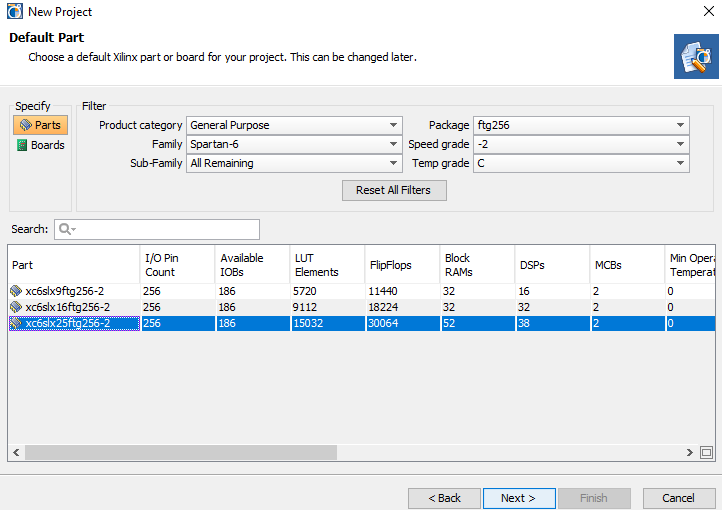The height and width of the screenshot is (510, 722).
Task: Click the table scroll right arrow
Action: coord(689,452)
